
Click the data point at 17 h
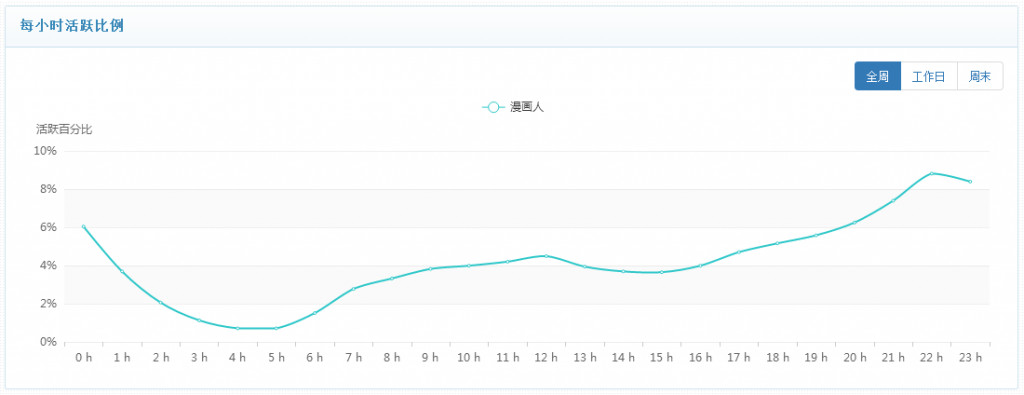click(x=739, y=252)
